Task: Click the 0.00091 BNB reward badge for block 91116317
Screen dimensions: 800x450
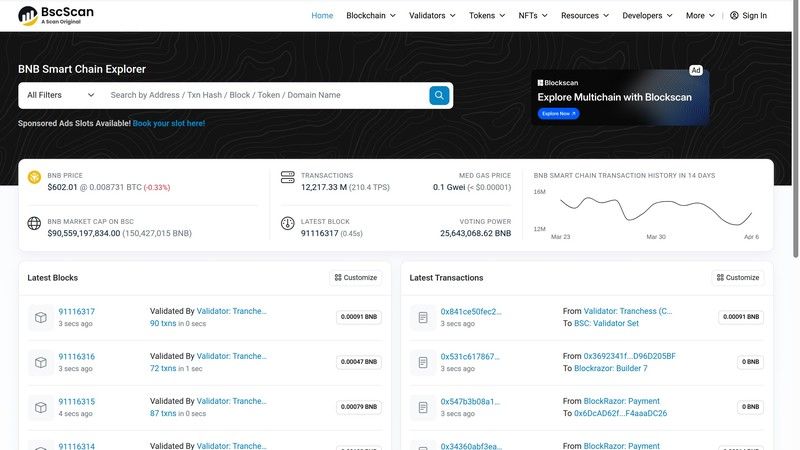Action: (x=359, y=317)
